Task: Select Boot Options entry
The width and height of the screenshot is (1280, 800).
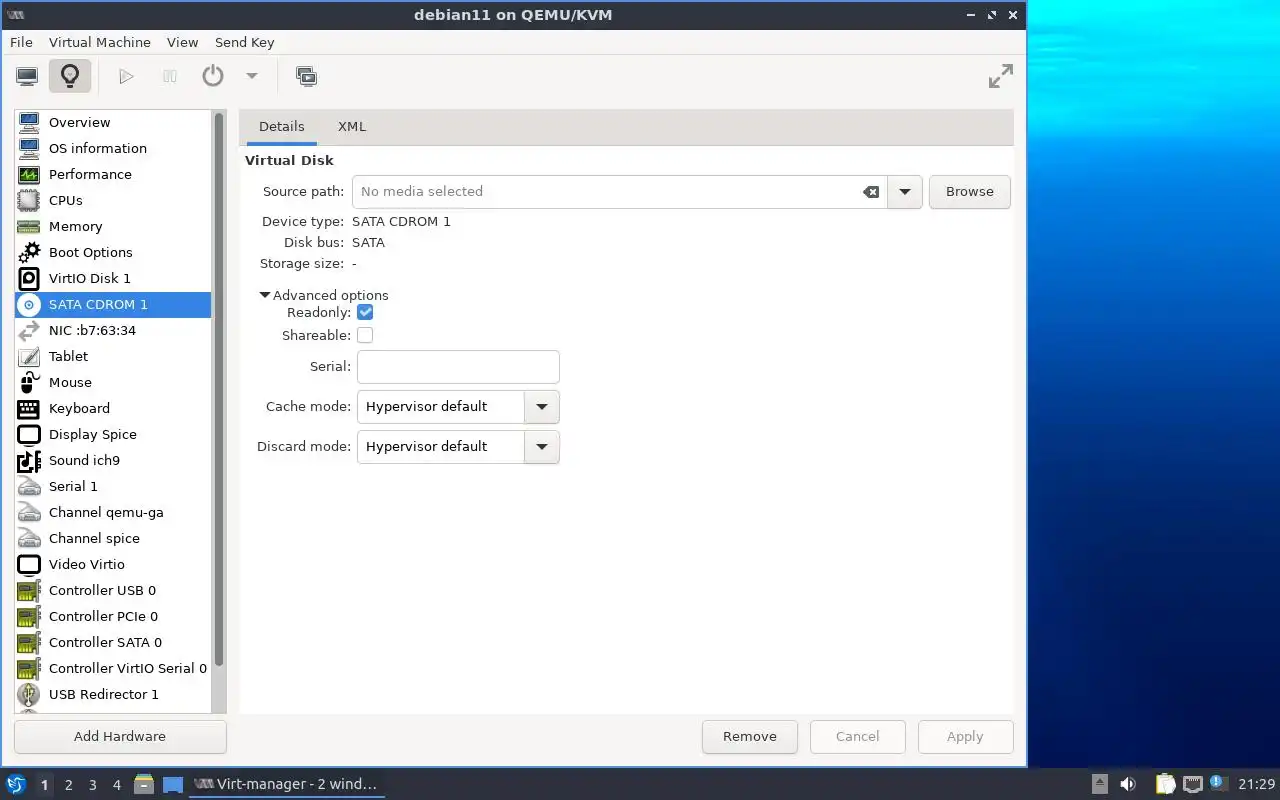Action: 113,252
